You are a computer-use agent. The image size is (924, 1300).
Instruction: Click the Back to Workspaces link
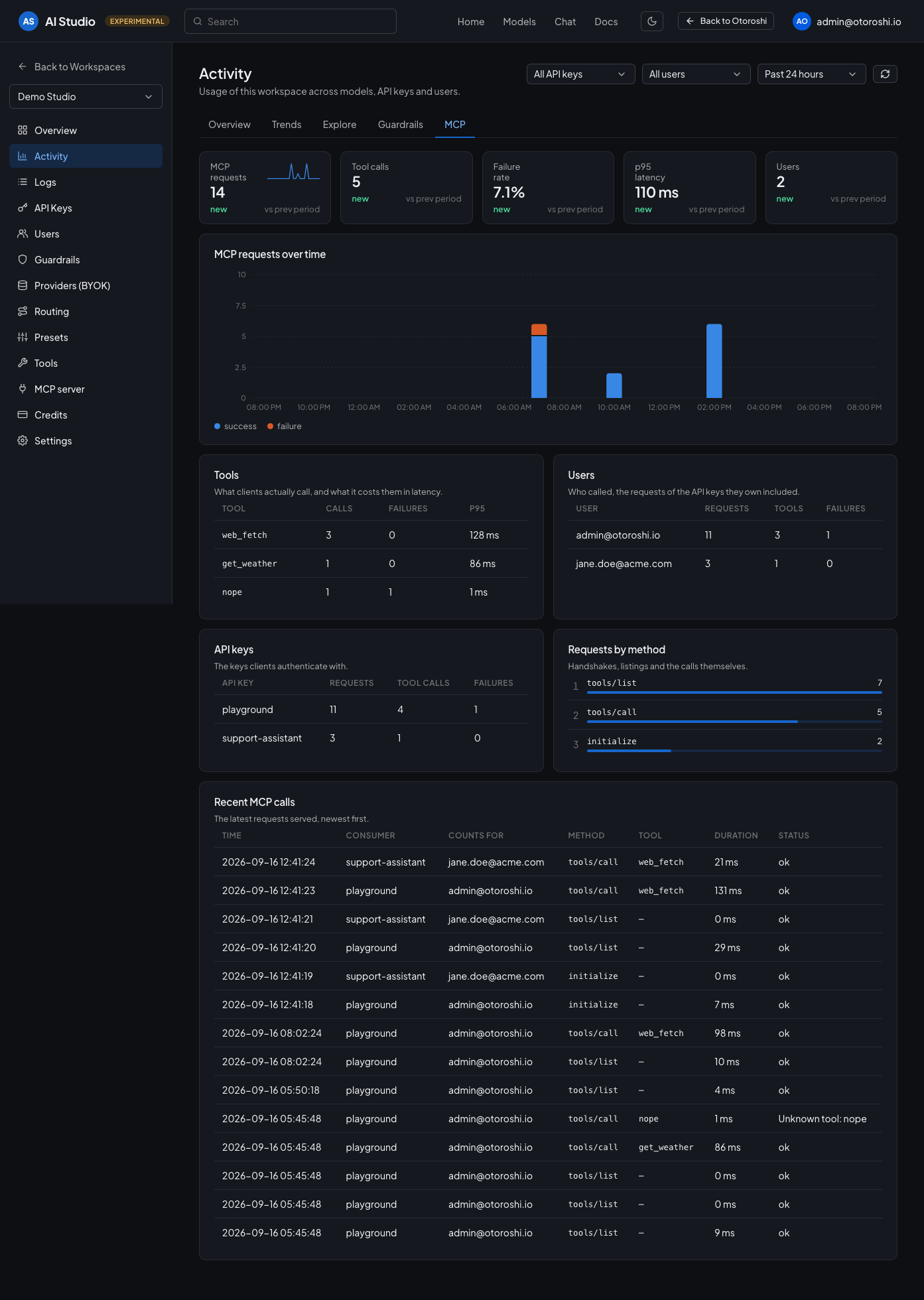[80, 66]
